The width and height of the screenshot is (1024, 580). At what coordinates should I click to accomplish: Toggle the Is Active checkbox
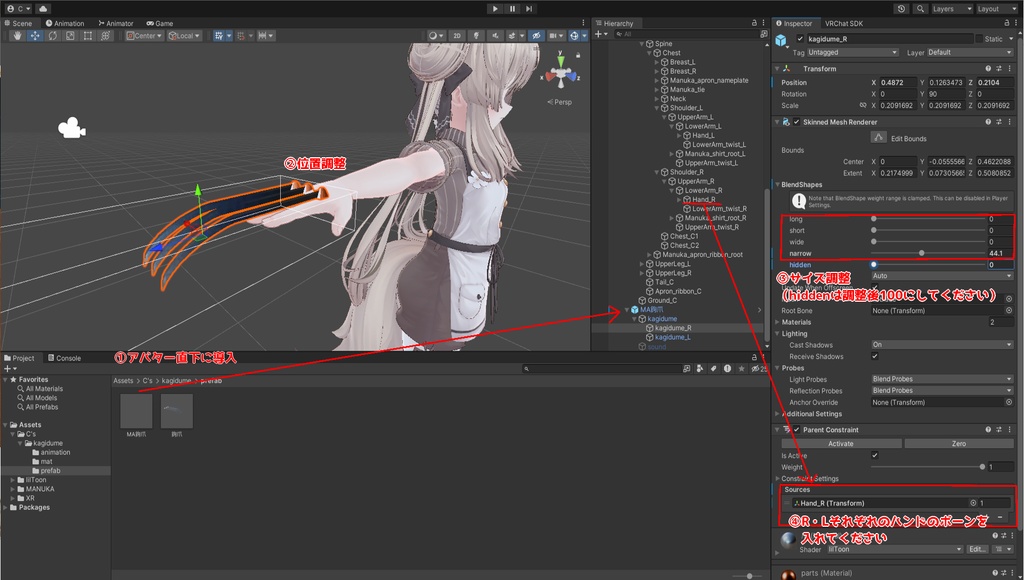point(875,455)
